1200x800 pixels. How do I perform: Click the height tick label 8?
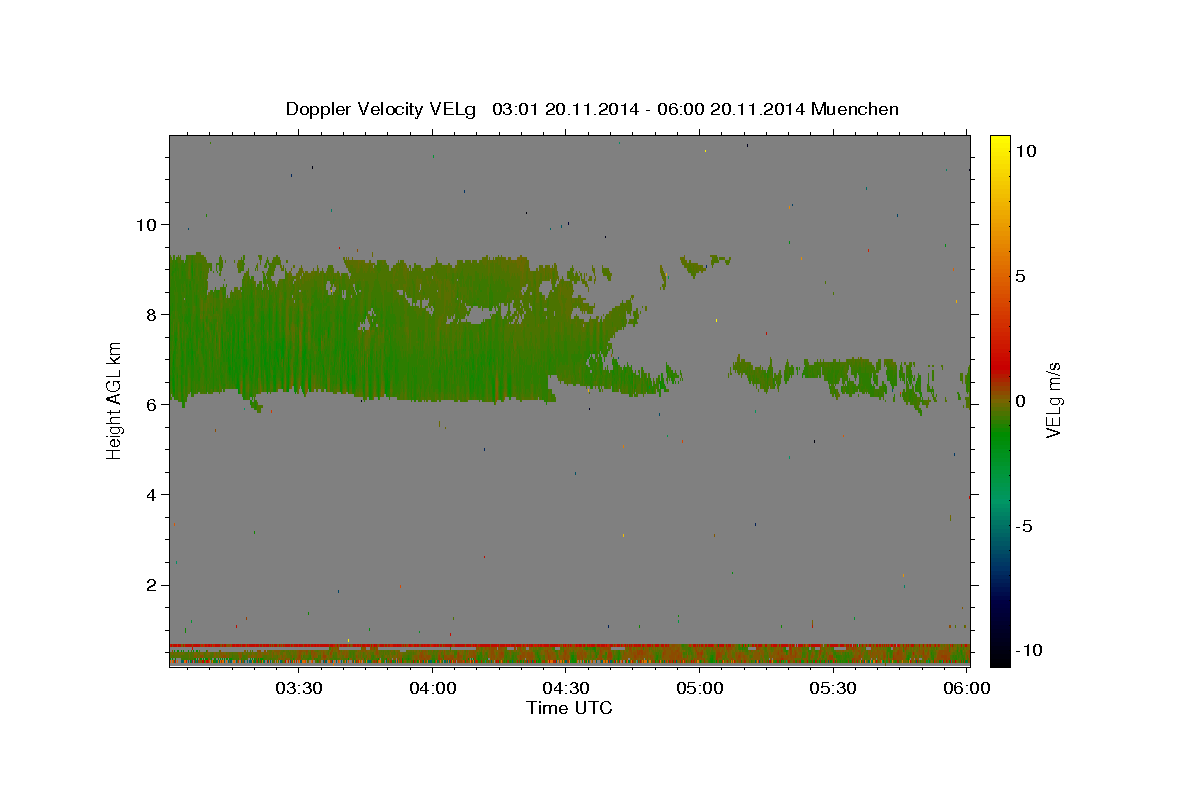pyautogui.click(x=151, y=315)
